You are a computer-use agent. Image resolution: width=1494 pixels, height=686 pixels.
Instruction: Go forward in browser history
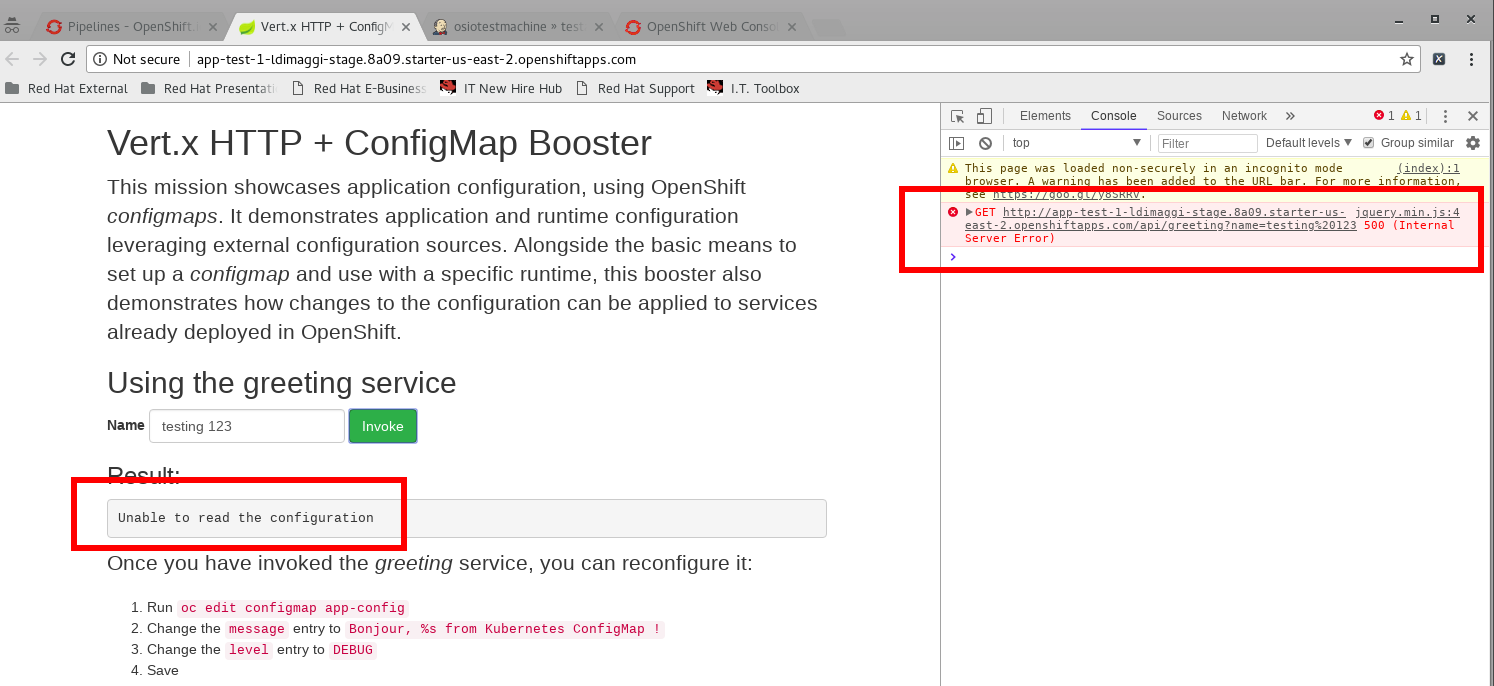[x=40, y=59]
